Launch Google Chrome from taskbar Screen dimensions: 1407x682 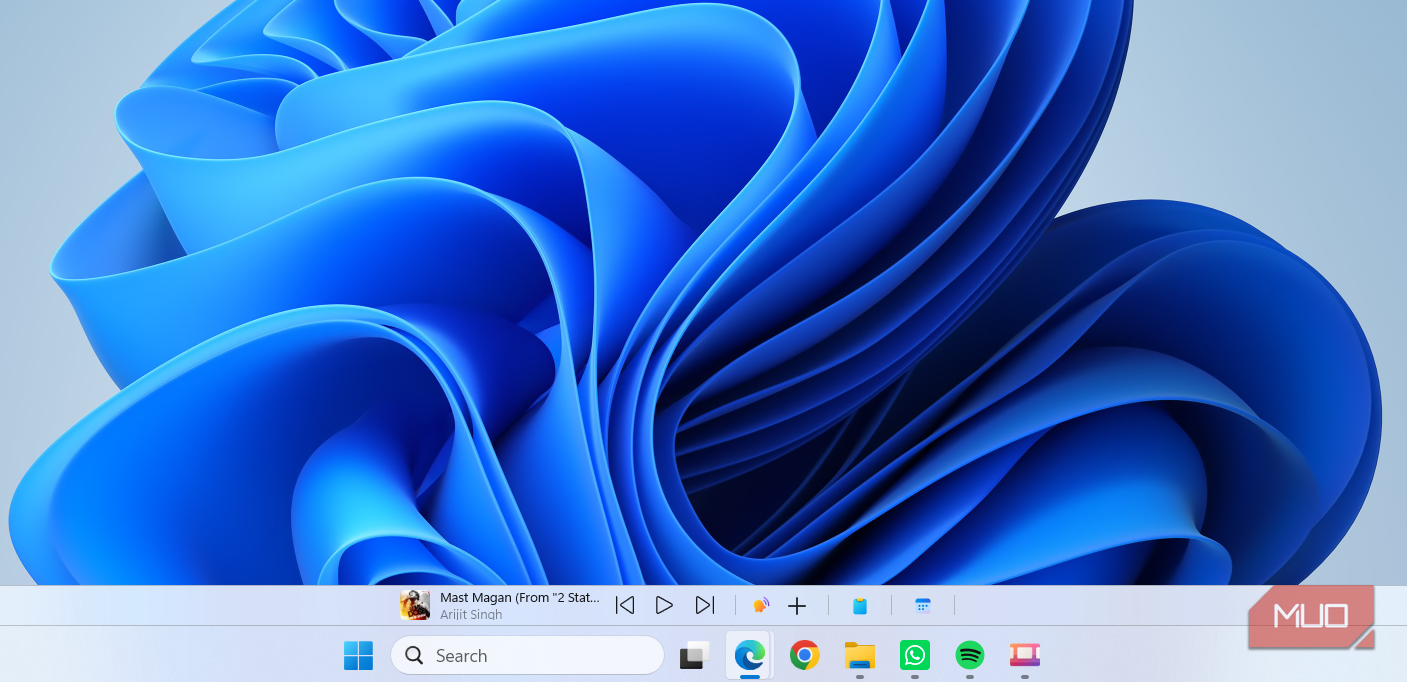(x=805, y=656)
